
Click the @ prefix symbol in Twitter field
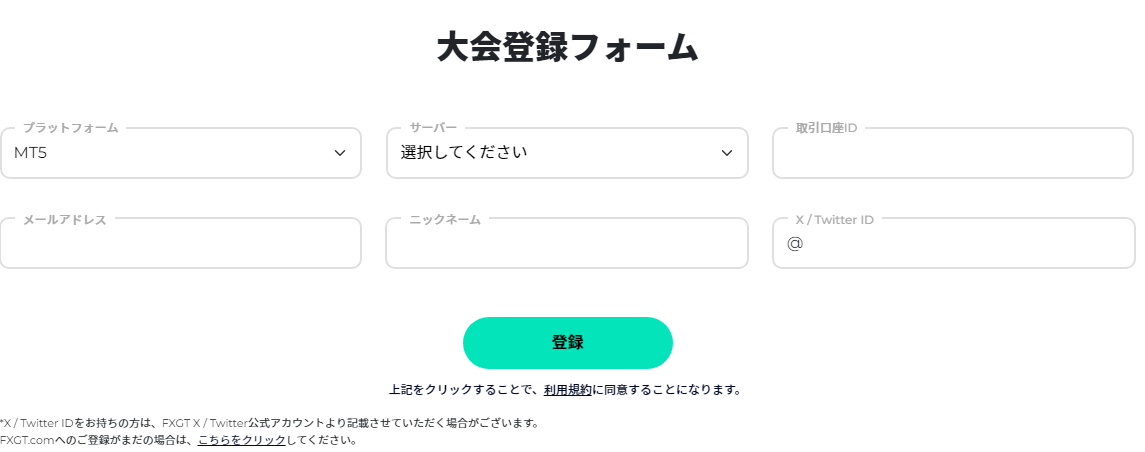pos(795,244)
